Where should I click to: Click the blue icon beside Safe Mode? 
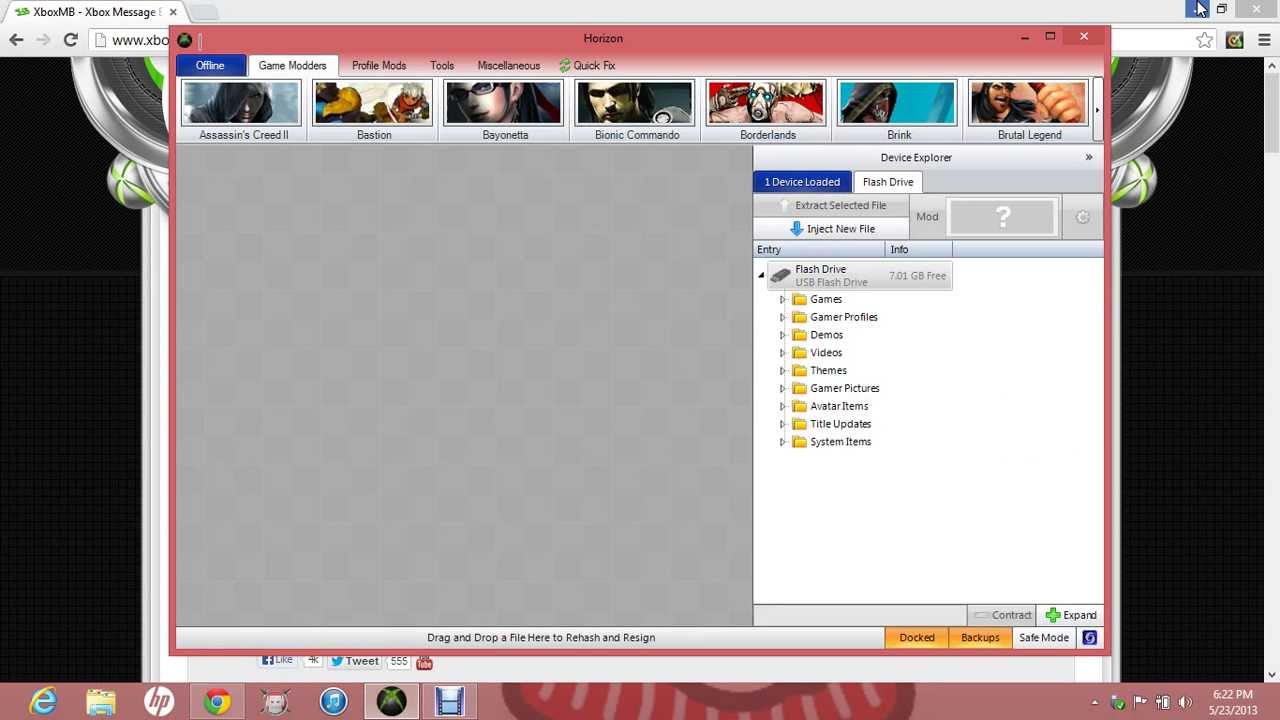1089,638
